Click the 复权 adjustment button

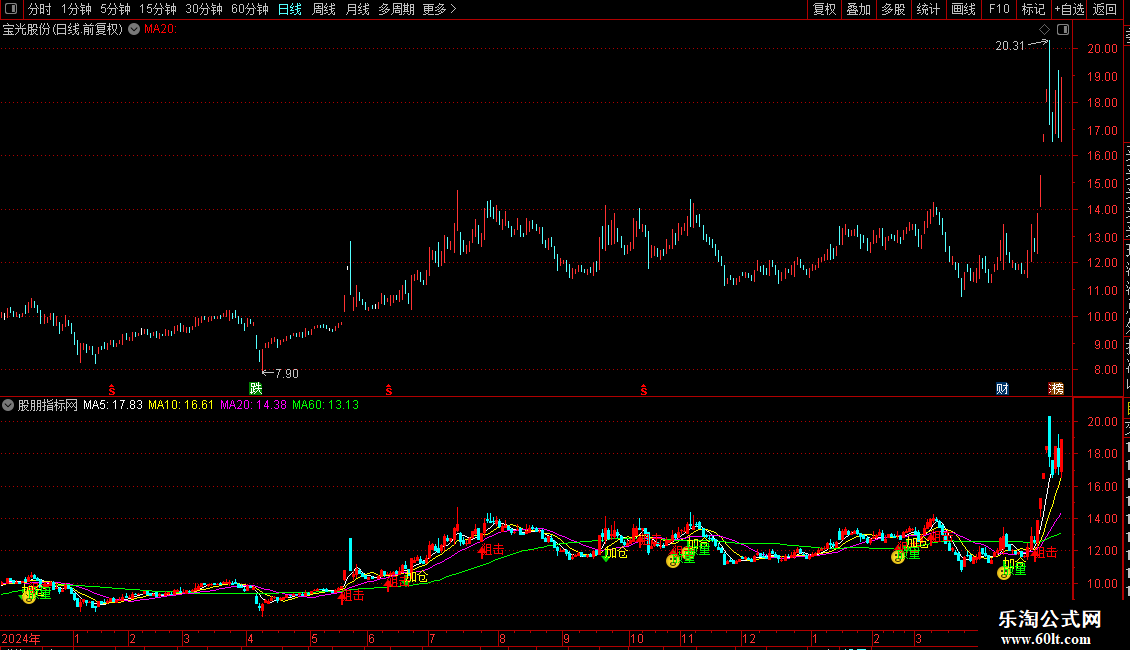pos(824,9)
